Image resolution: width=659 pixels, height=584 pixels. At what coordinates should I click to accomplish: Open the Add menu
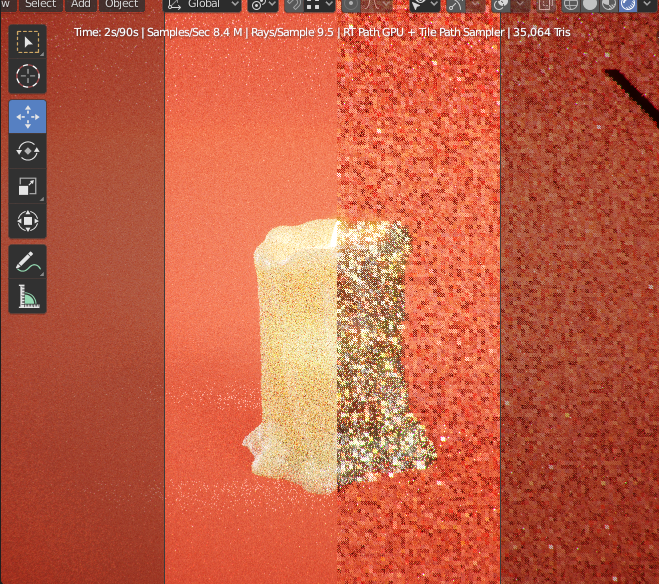pos(80,4)
